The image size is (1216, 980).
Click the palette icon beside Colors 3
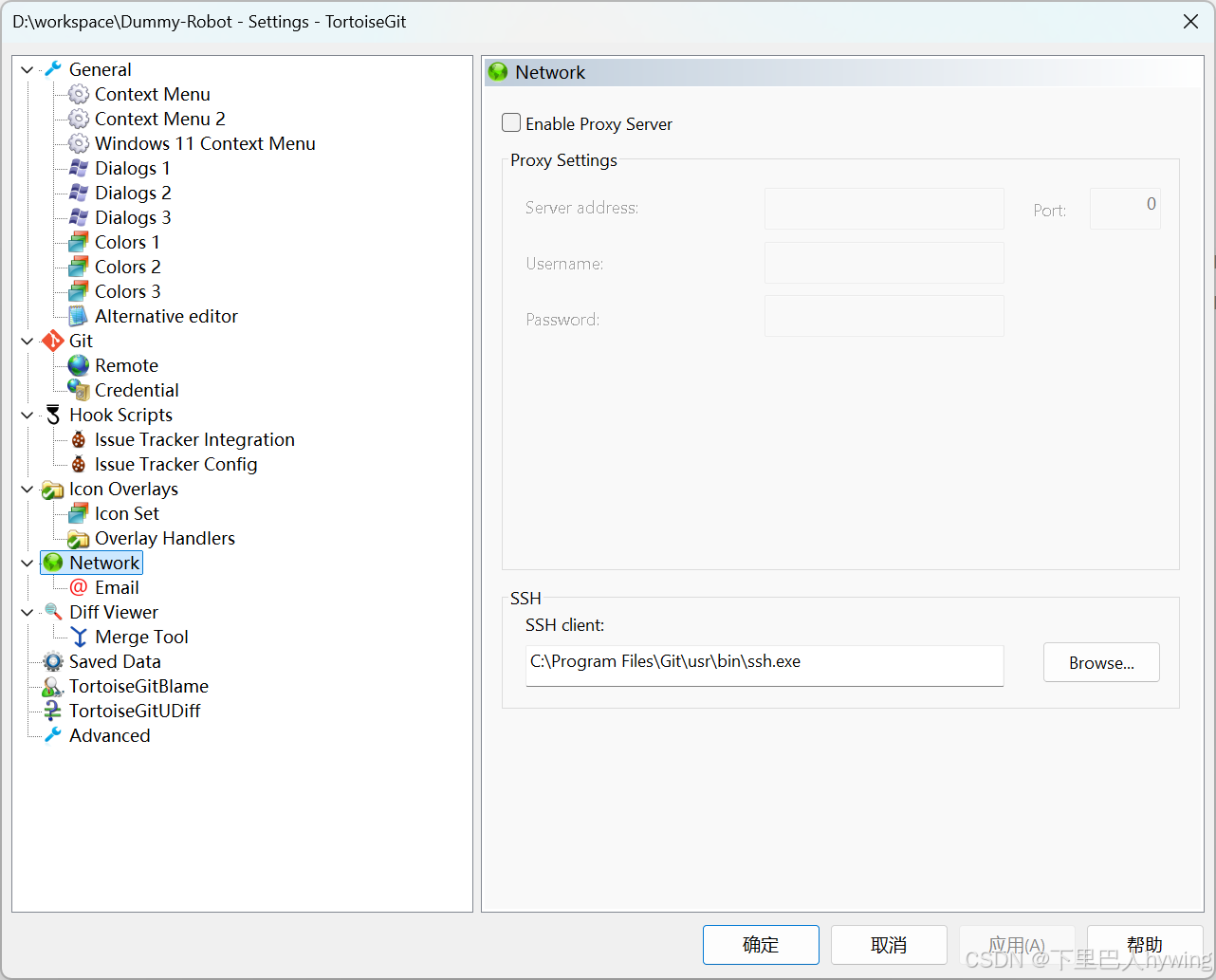click(x=79, y=291)
